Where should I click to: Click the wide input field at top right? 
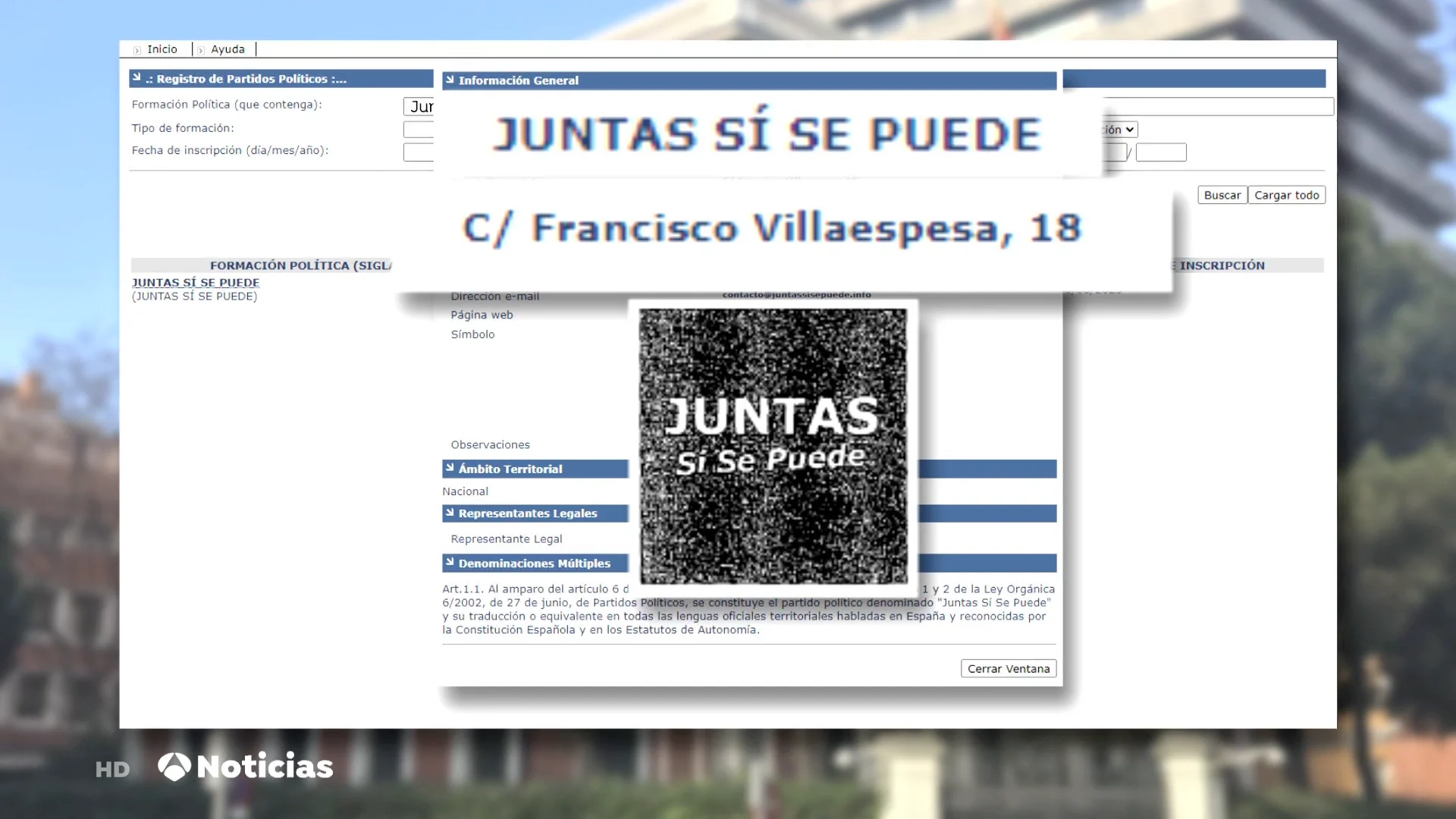[1218, 106]
